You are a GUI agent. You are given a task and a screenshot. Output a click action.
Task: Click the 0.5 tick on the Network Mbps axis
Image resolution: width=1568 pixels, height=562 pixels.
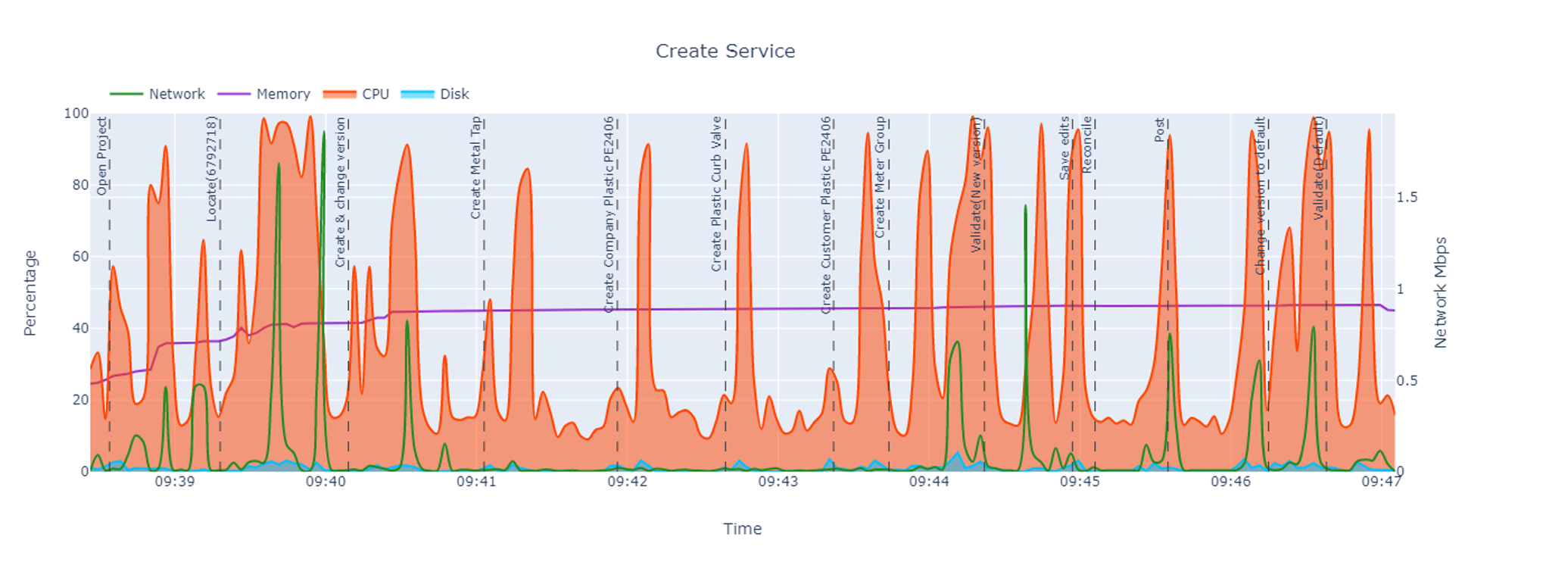[1407, 380]
